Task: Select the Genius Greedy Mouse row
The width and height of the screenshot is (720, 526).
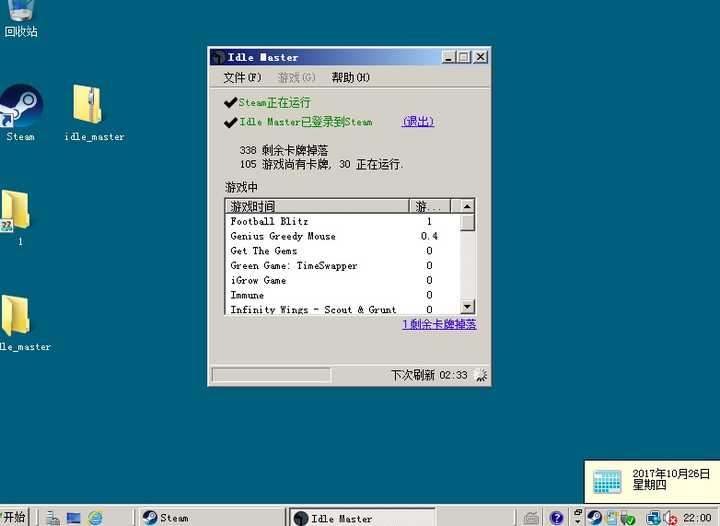Action: tap(343, 236)
